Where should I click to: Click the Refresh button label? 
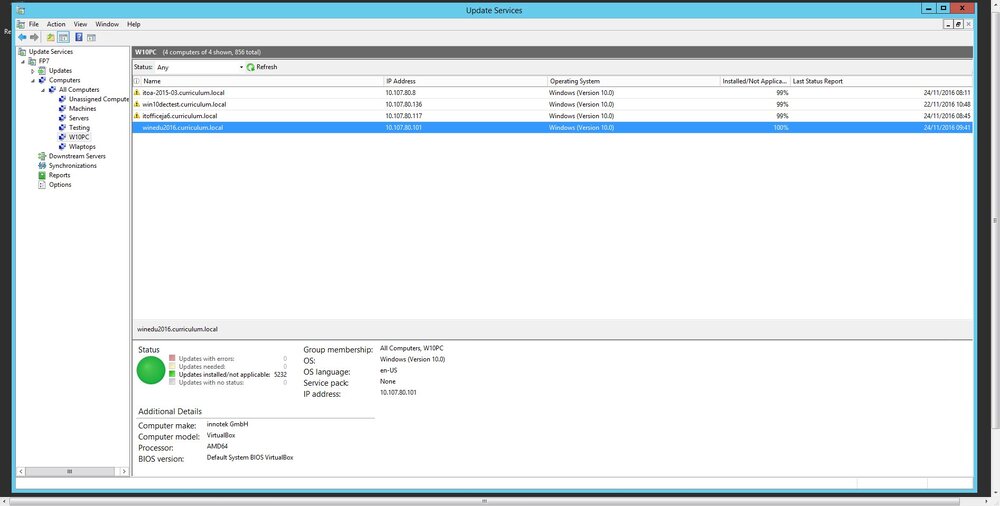coord(267,67)
